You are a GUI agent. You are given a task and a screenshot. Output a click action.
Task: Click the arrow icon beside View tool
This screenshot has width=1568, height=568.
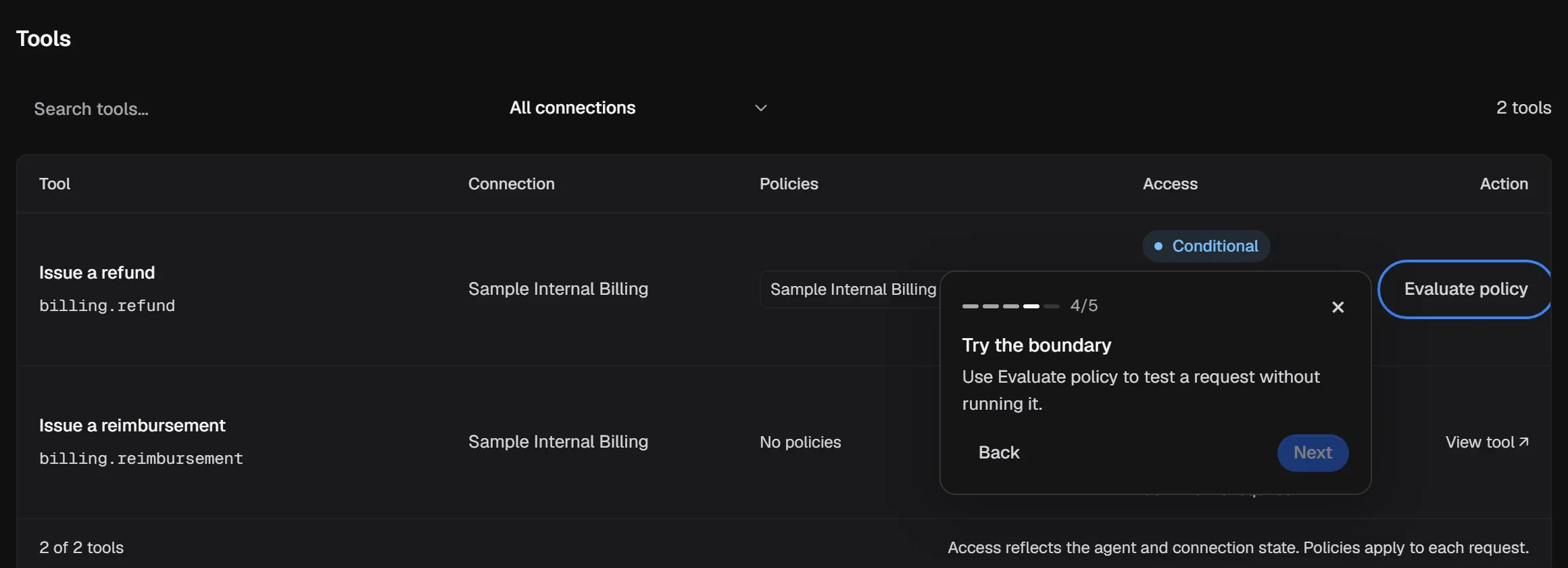[1523, 442]
